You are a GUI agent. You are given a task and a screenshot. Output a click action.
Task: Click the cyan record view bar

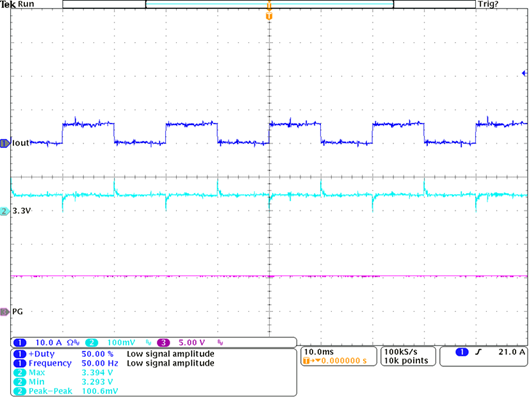[x=269, y=4]
